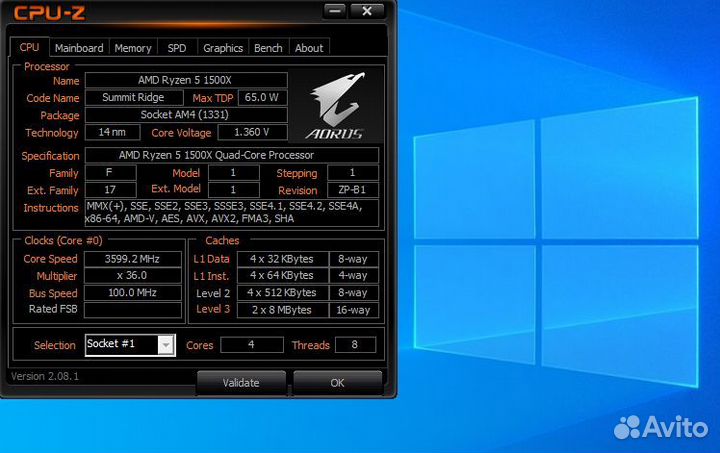
Task: Minimize the CPU-Z window
Action: click(335, 11)
